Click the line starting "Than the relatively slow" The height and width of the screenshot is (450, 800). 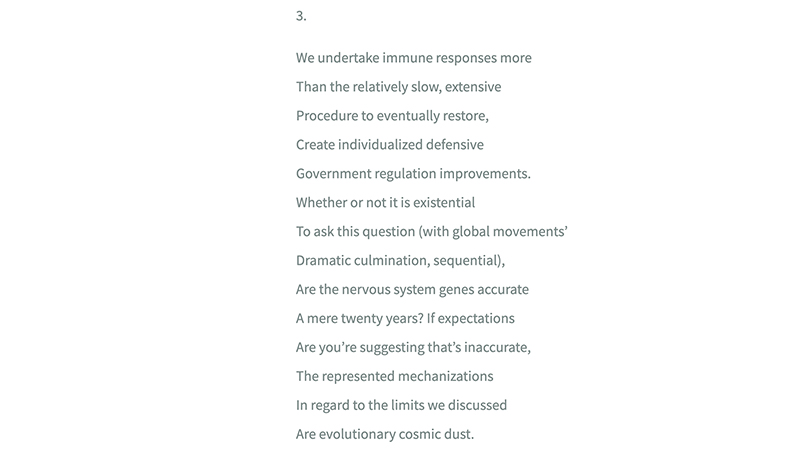point(398,87)
